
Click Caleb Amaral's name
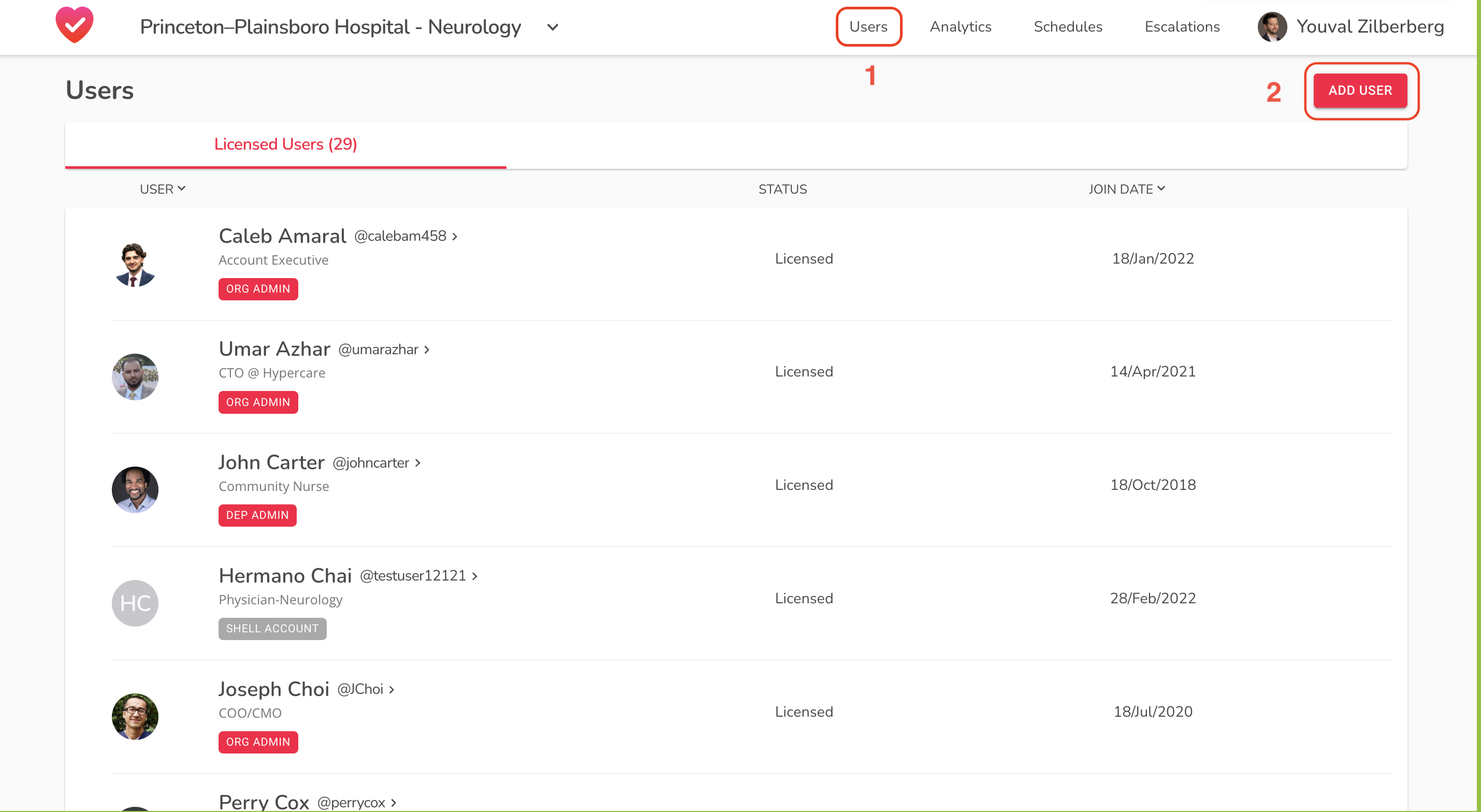[x=282, y=236]
